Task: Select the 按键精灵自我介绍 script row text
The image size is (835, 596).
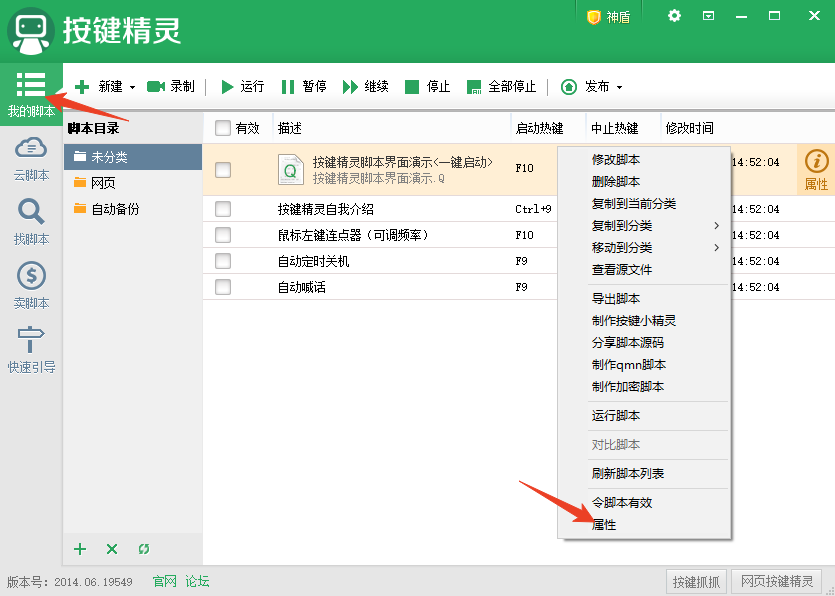Action: pyautogui.click(x=325, y=209)
